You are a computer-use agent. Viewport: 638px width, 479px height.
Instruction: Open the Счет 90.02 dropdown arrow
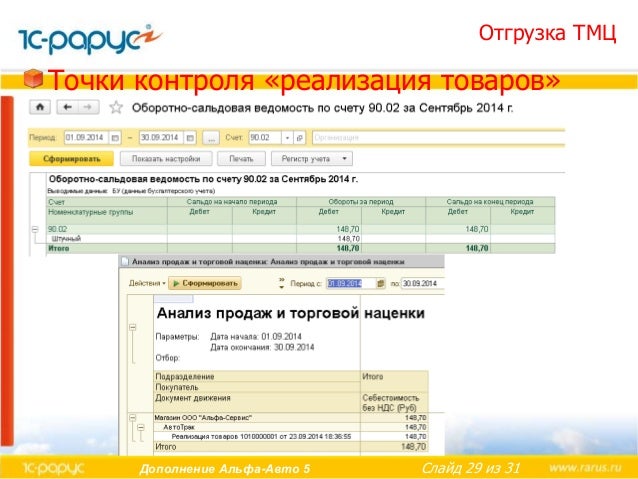pyautogui.click(x=287, y=138)
